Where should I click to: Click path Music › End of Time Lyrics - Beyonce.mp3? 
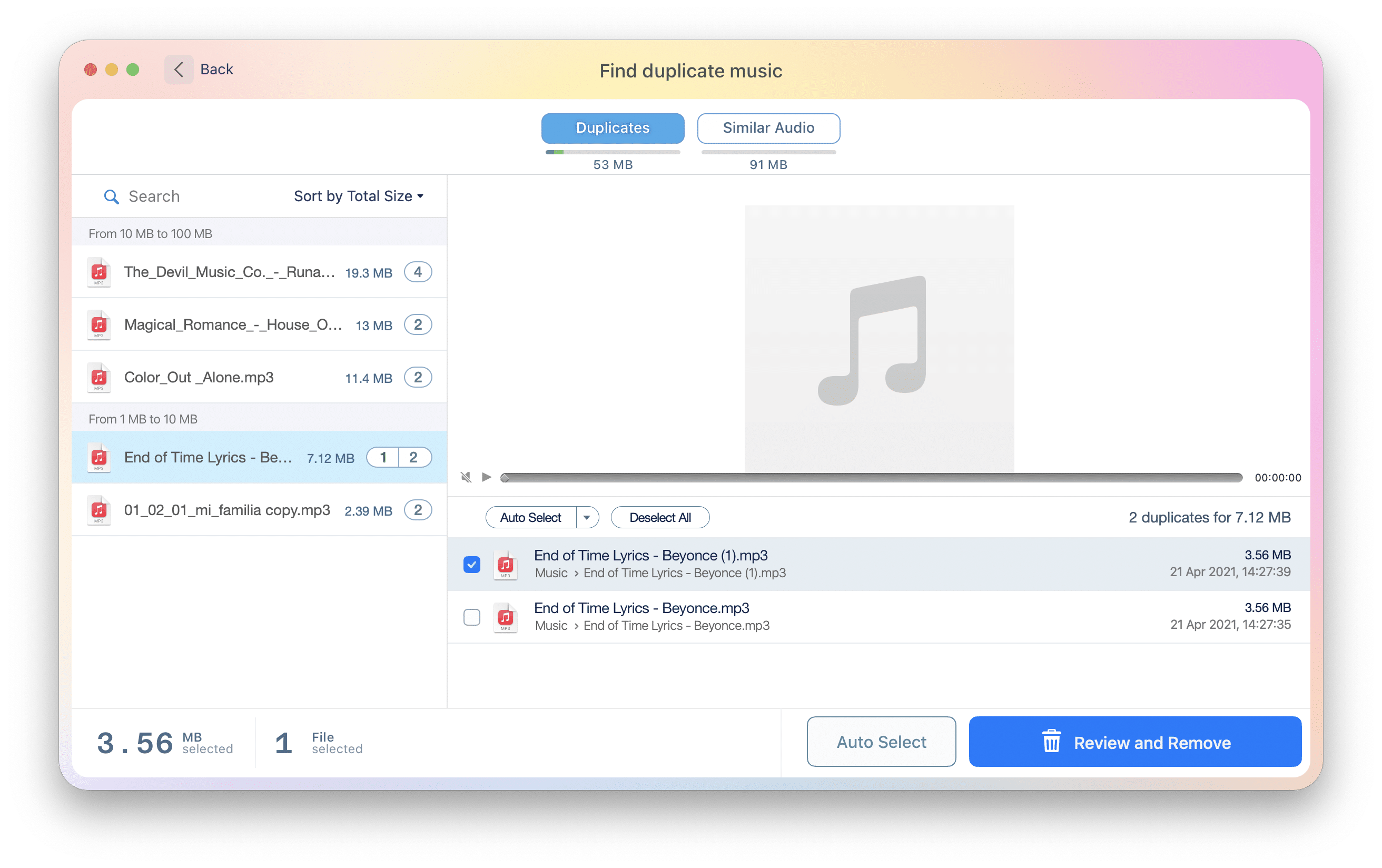(652, 626)
